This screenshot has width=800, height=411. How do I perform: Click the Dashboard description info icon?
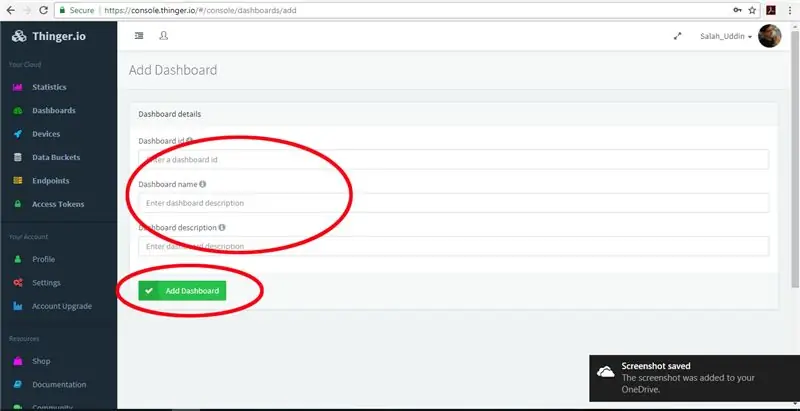coord(222,227)
